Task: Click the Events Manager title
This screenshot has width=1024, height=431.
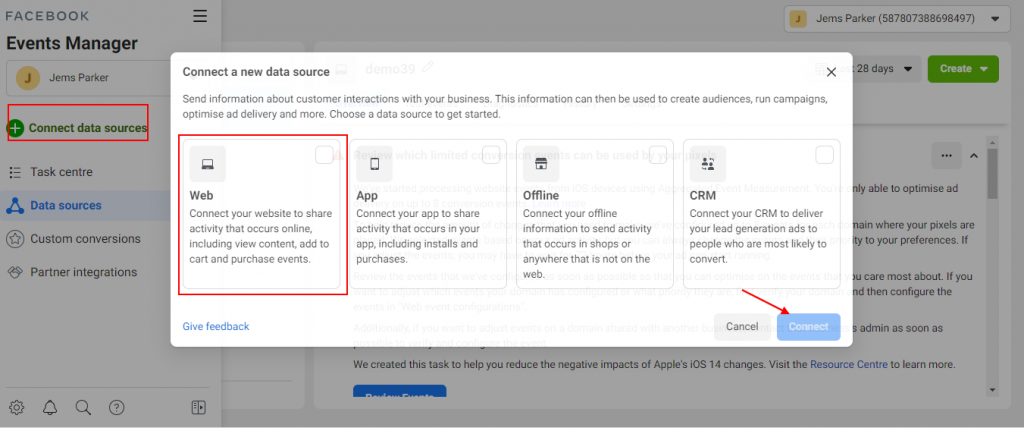Action: click(x=72, y=44)
